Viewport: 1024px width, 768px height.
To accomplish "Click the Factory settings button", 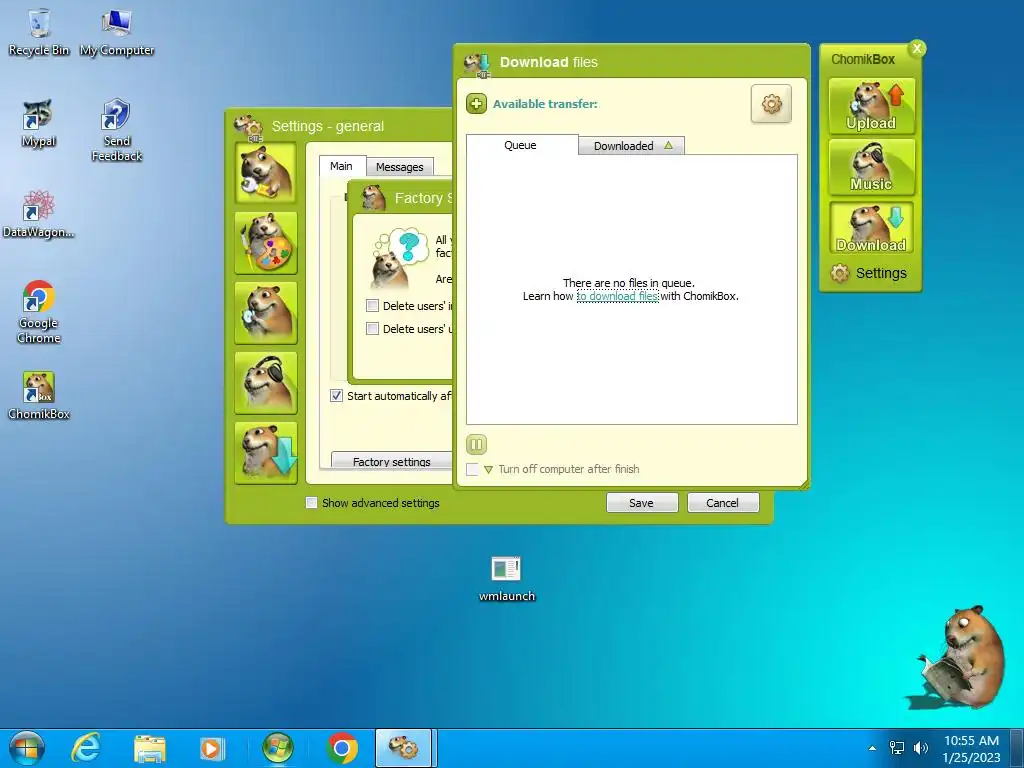I will [x=392, y=461].
